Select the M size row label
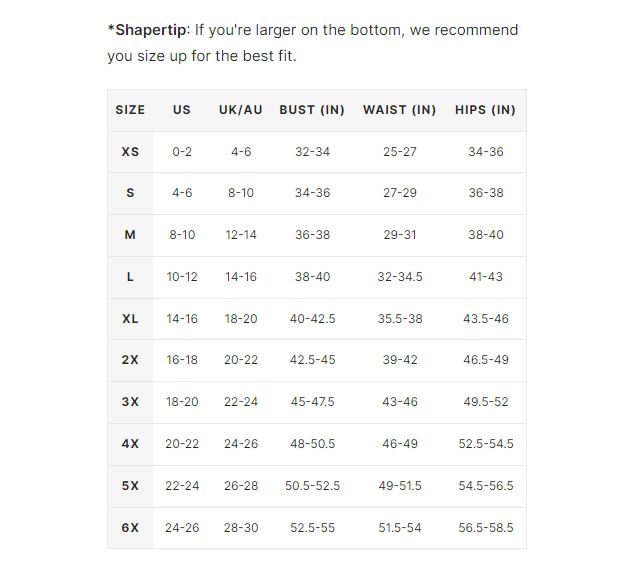 130,235
